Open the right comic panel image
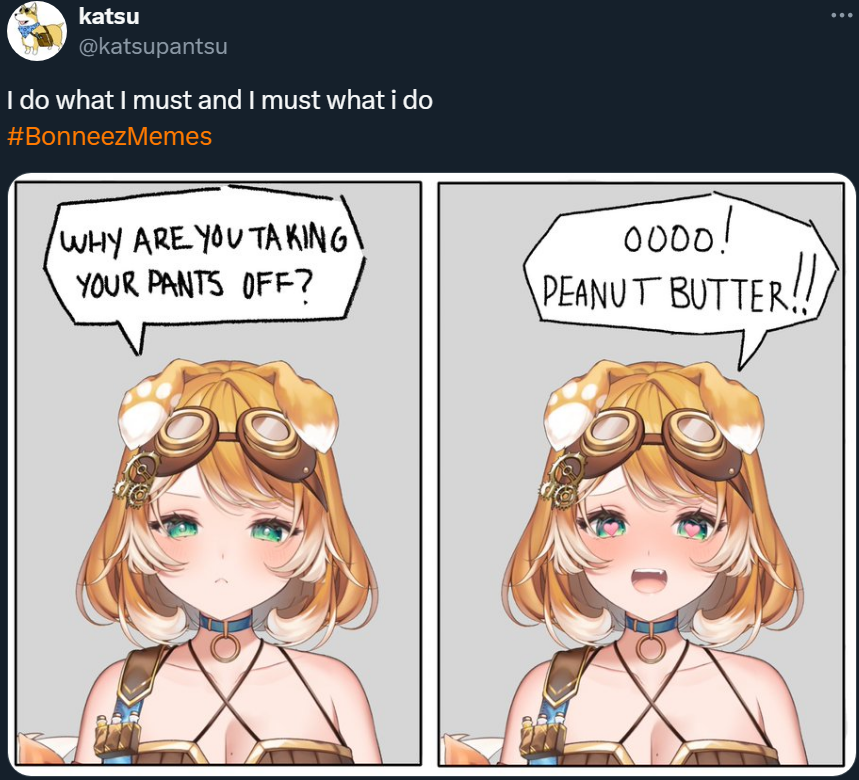 point(641,475)
